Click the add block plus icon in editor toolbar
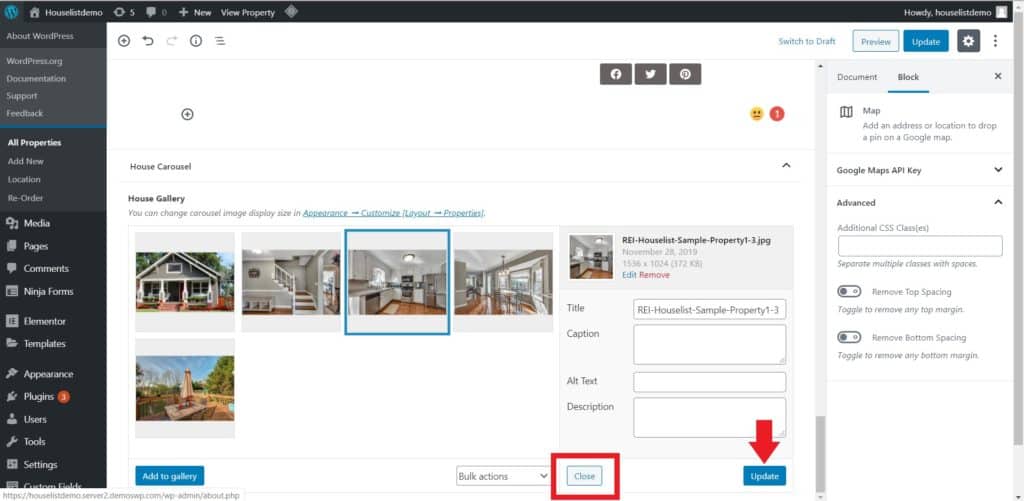1024x501 pixels. [x=124, y=40]
